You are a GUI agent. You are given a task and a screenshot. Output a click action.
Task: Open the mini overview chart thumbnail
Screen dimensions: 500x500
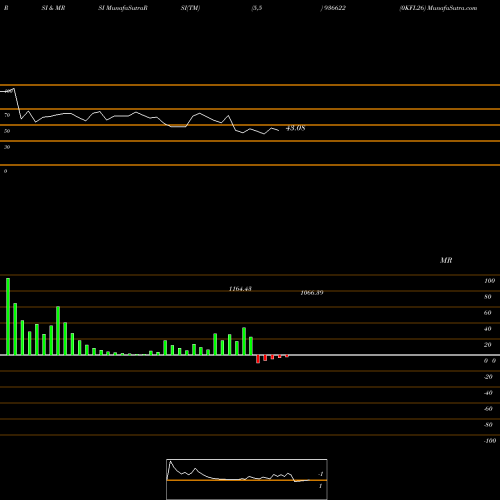[x=247, y=479]
